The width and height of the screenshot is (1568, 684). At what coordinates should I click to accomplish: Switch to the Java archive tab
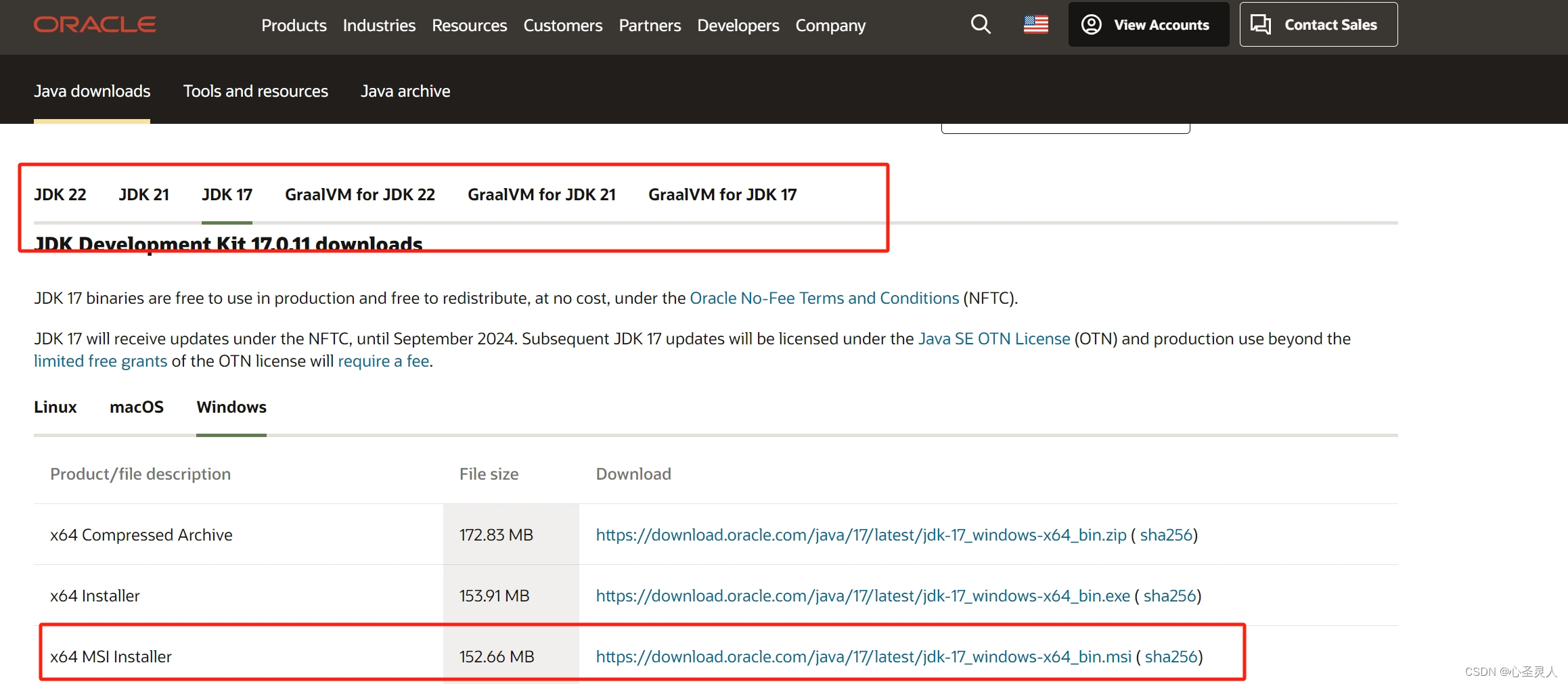click(405, 91)
